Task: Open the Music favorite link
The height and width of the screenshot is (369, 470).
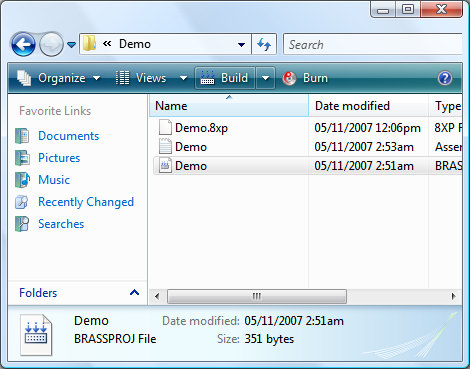Action: [x=54, y=180]
